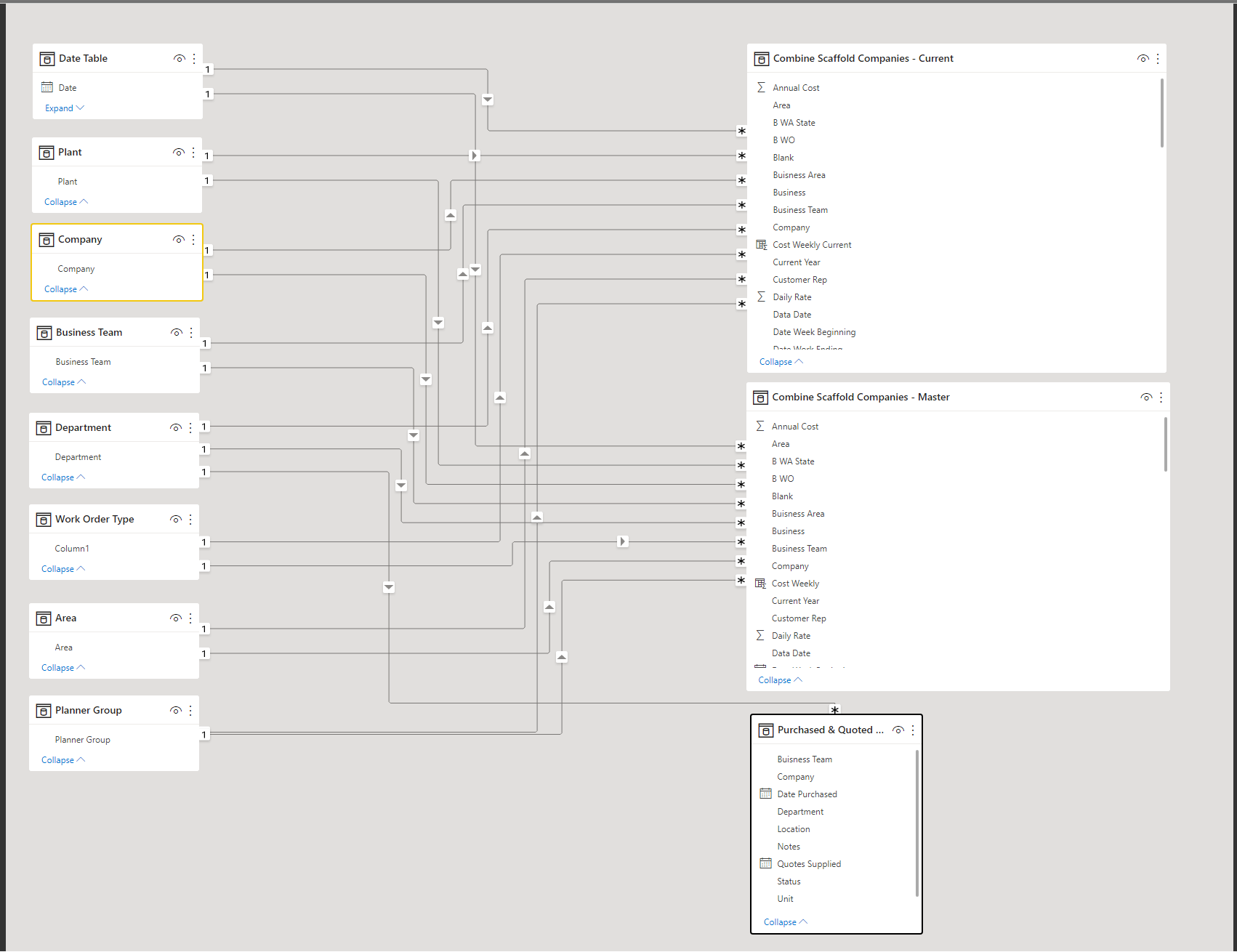Open more options for Work Order Type table
This screenshot has height=952, width=1237.
[190, 519]
